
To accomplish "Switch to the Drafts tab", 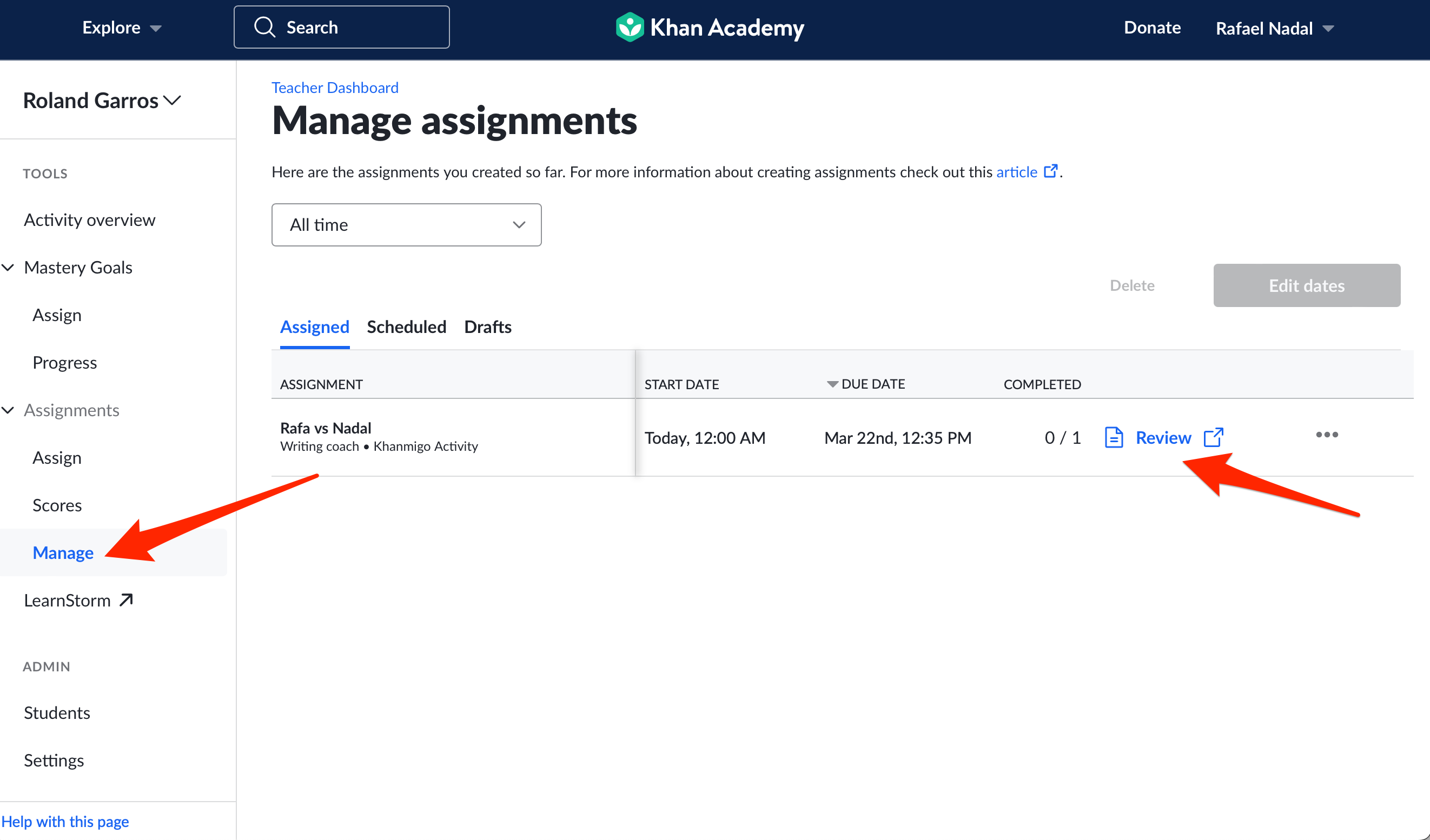I will [x=487, y=326].
